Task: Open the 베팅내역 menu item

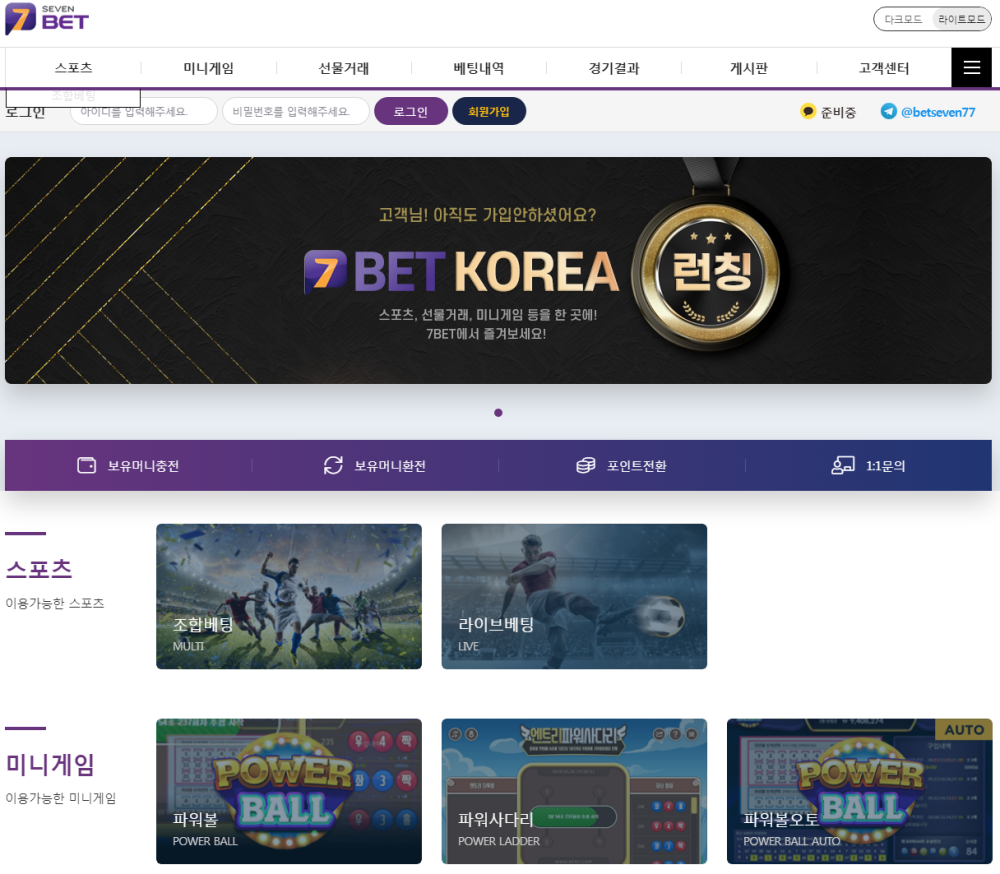Action: tap(479, 68)
